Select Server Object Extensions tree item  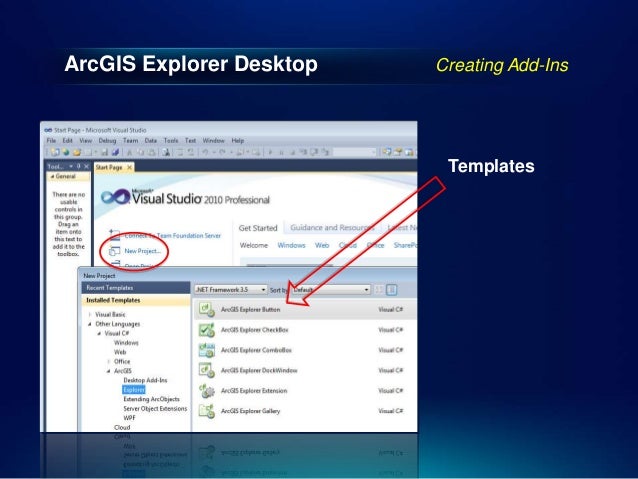click(155, 409)
